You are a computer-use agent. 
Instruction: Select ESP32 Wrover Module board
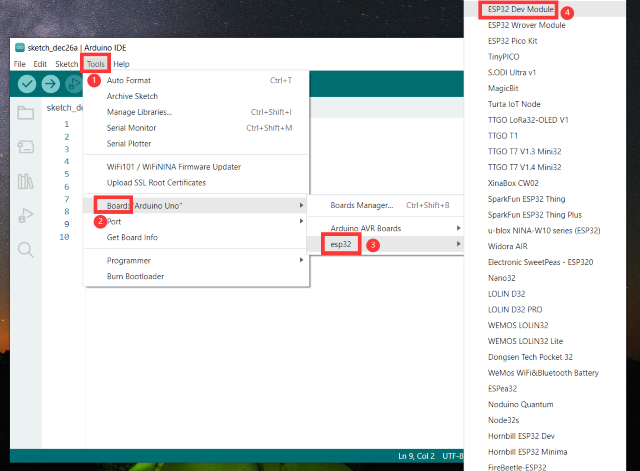544,25
